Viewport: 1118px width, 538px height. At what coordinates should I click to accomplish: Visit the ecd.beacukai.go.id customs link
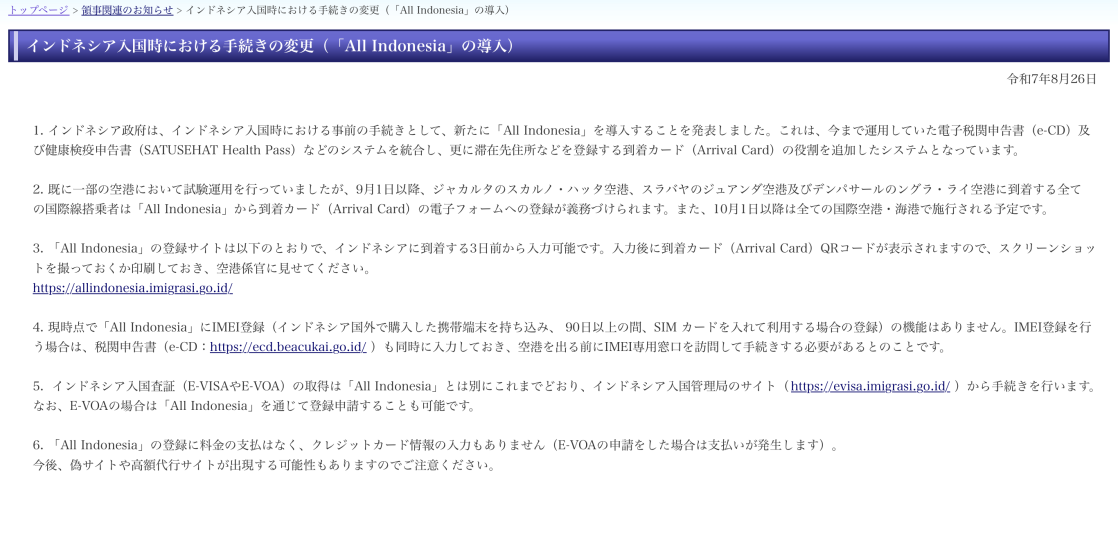tap(288, 347)
